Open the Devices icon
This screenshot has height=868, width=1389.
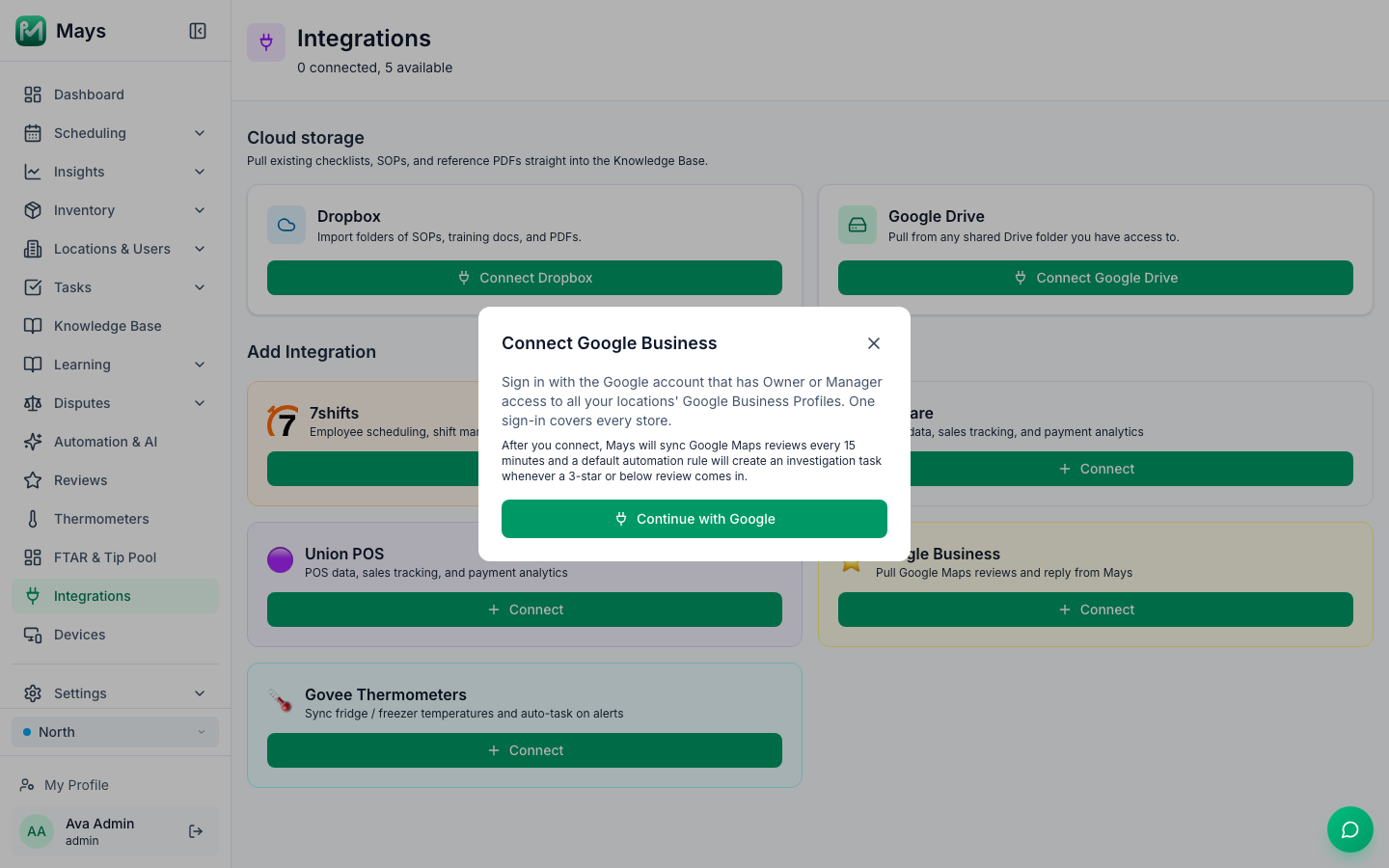33,635
